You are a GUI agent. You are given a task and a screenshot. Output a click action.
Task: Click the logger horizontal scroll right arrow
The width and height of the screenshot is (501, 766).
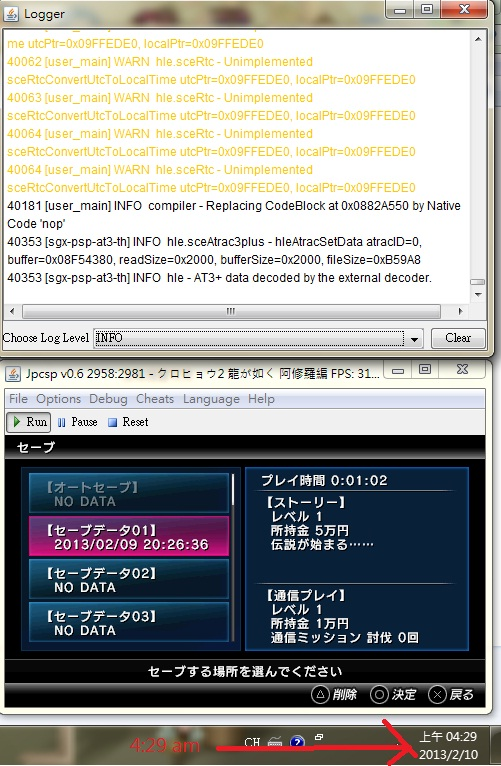[x=460, y=311]
